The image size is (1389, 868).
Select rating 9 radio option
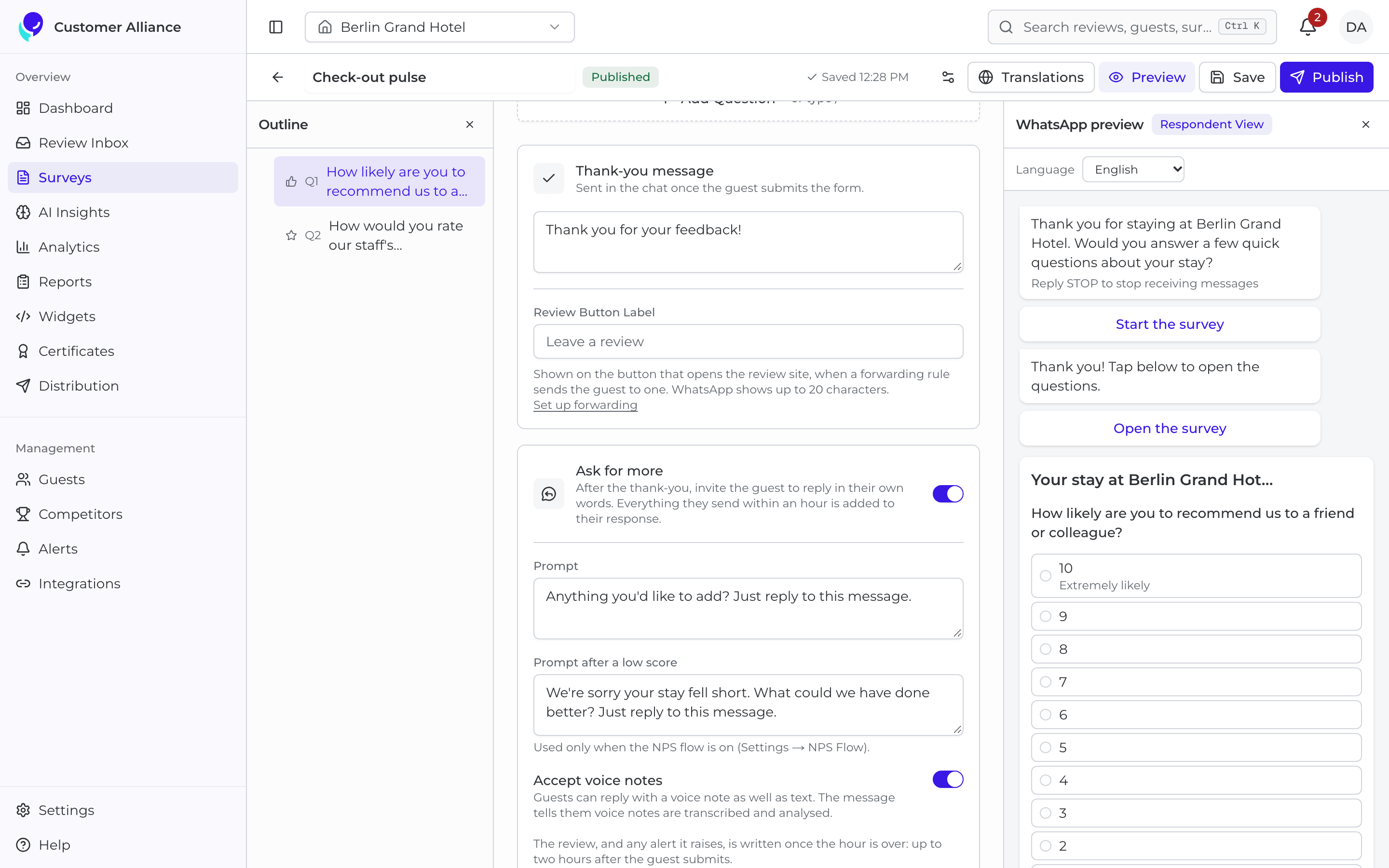click(x=1196, y=617)
